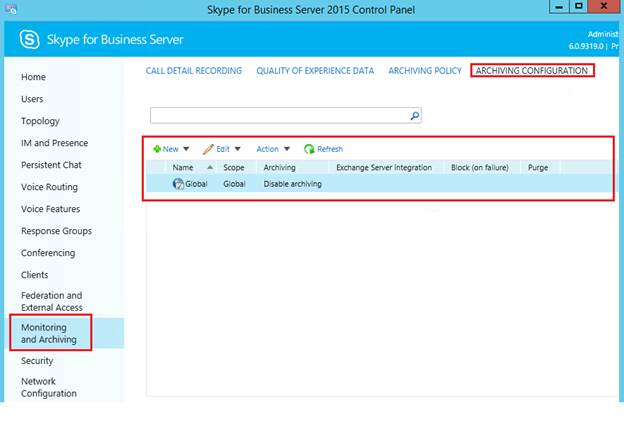Open IM and Presence section
Image resolution: width=624 pixels, height=442 pixels.
pyautogui.click(x=55, y=143)
